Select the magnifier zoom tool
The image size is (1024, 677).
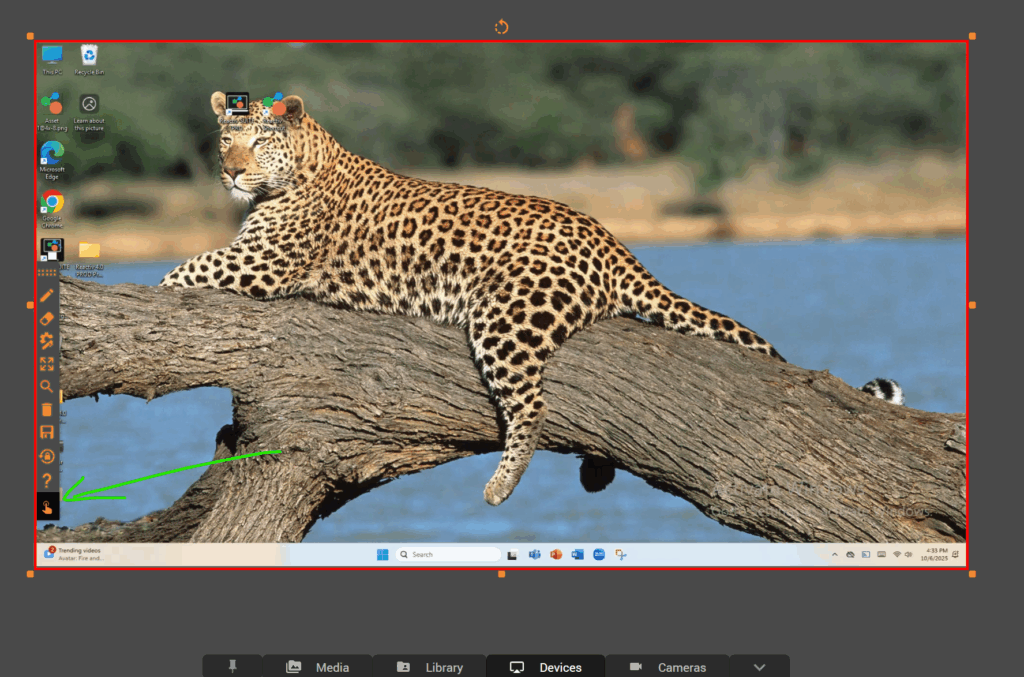tap(47, 386)
